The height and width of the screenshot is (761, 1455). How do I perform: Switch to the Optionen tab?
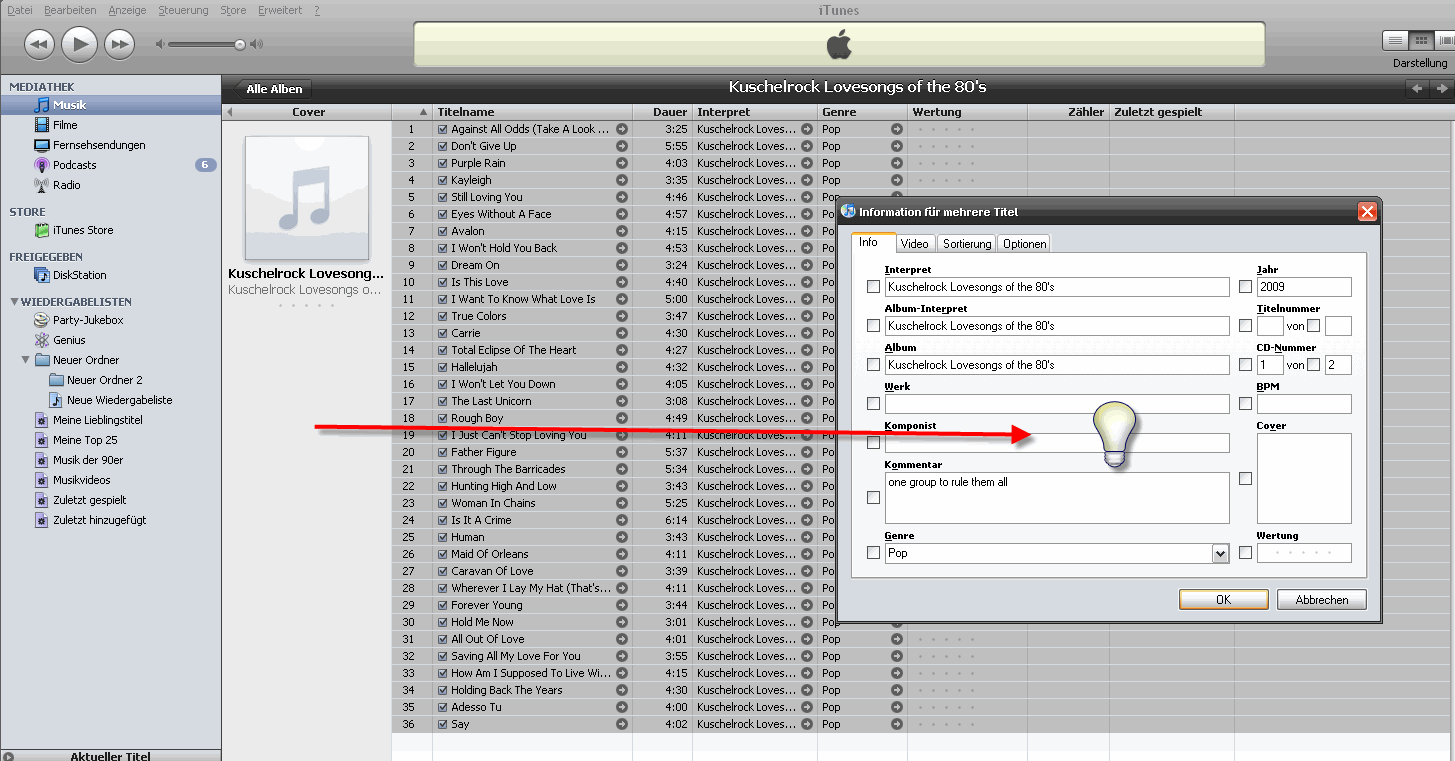click(1025, 243)
